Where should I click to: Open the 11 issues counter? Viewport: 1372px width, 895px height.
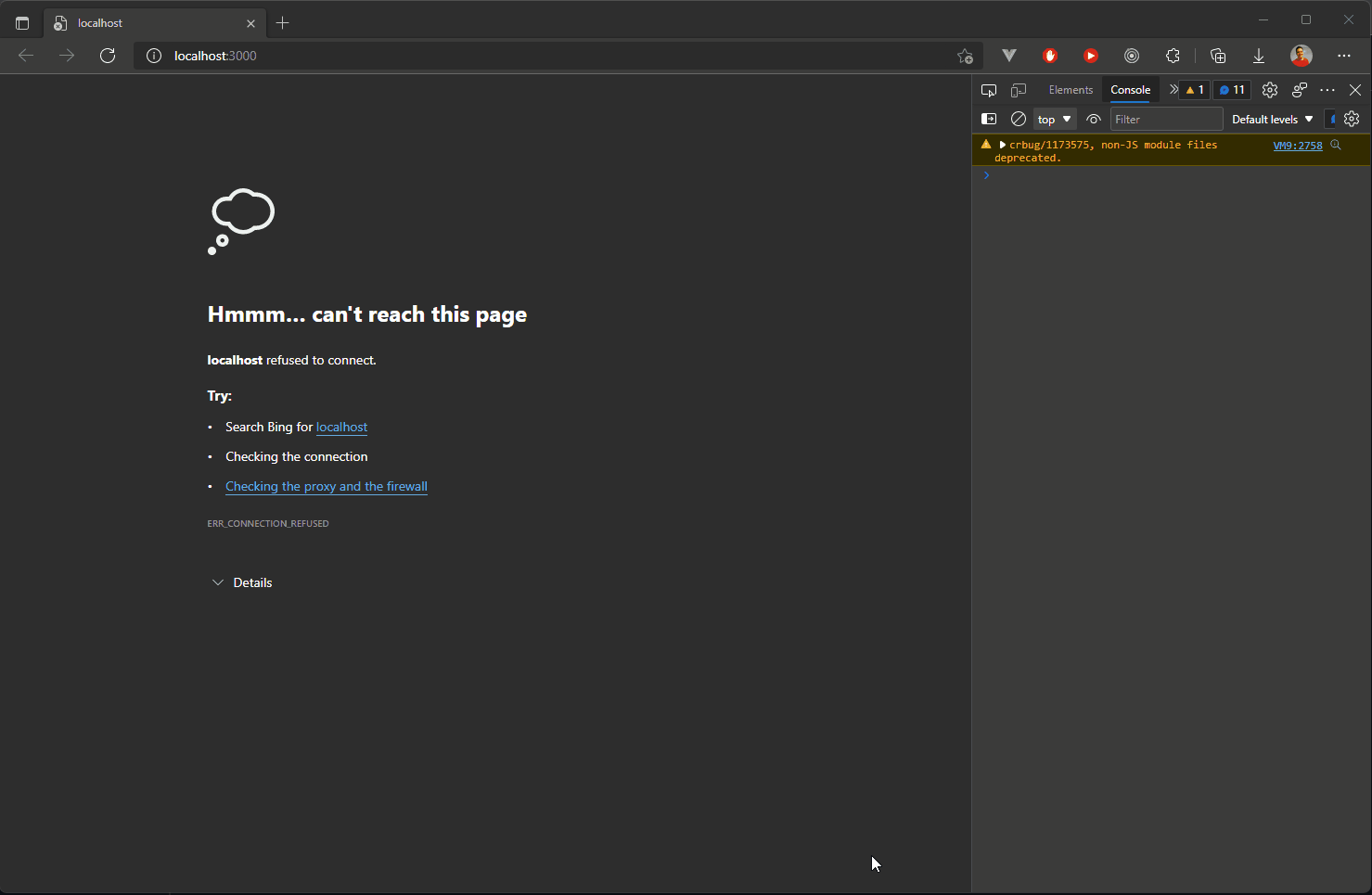click(1231, 90)
